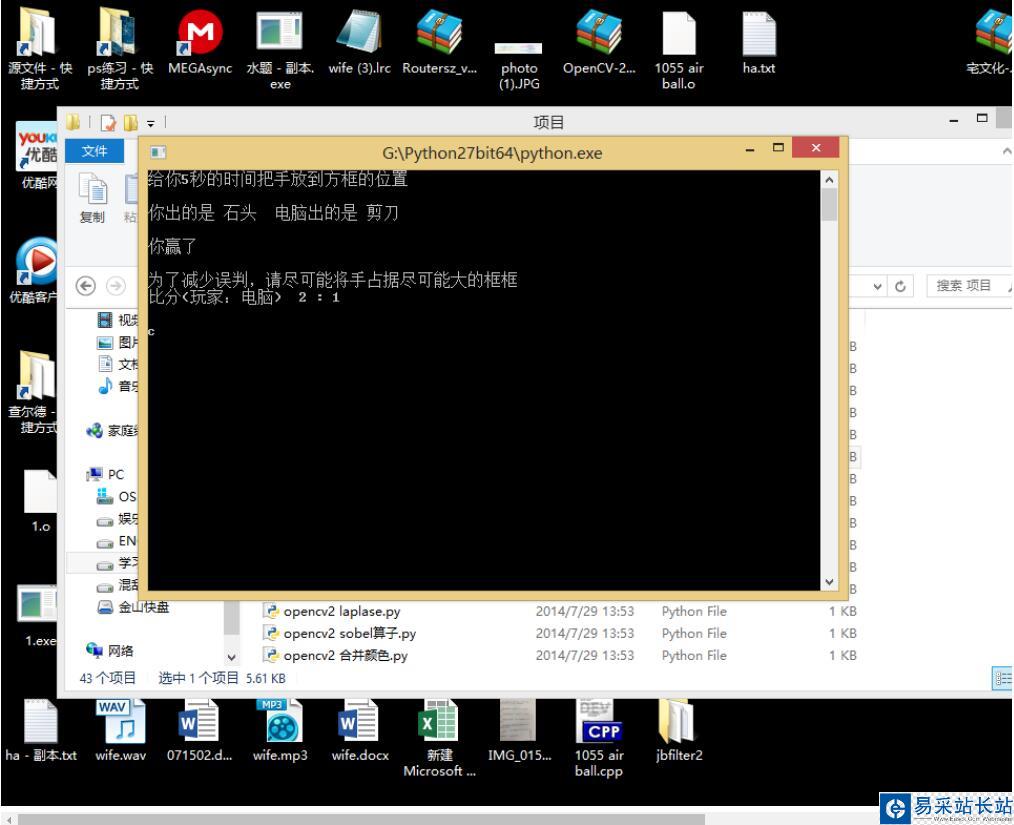Viewport: 1014px width, 825px height.
Task: Open the 水题 - 副本.exe desktop icon
Action: pos(279,32)
